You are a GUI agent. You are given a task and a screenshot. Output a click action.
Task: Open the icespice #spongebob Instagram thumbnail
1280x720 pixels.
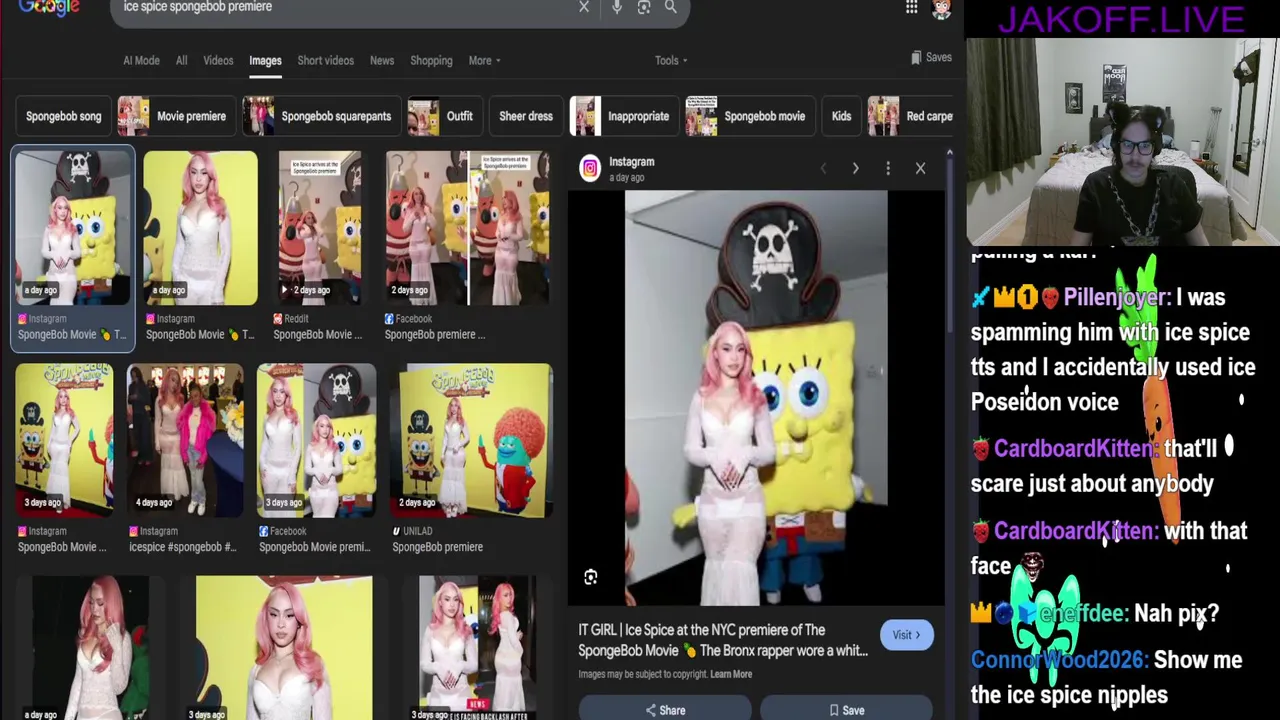[185, 440]
